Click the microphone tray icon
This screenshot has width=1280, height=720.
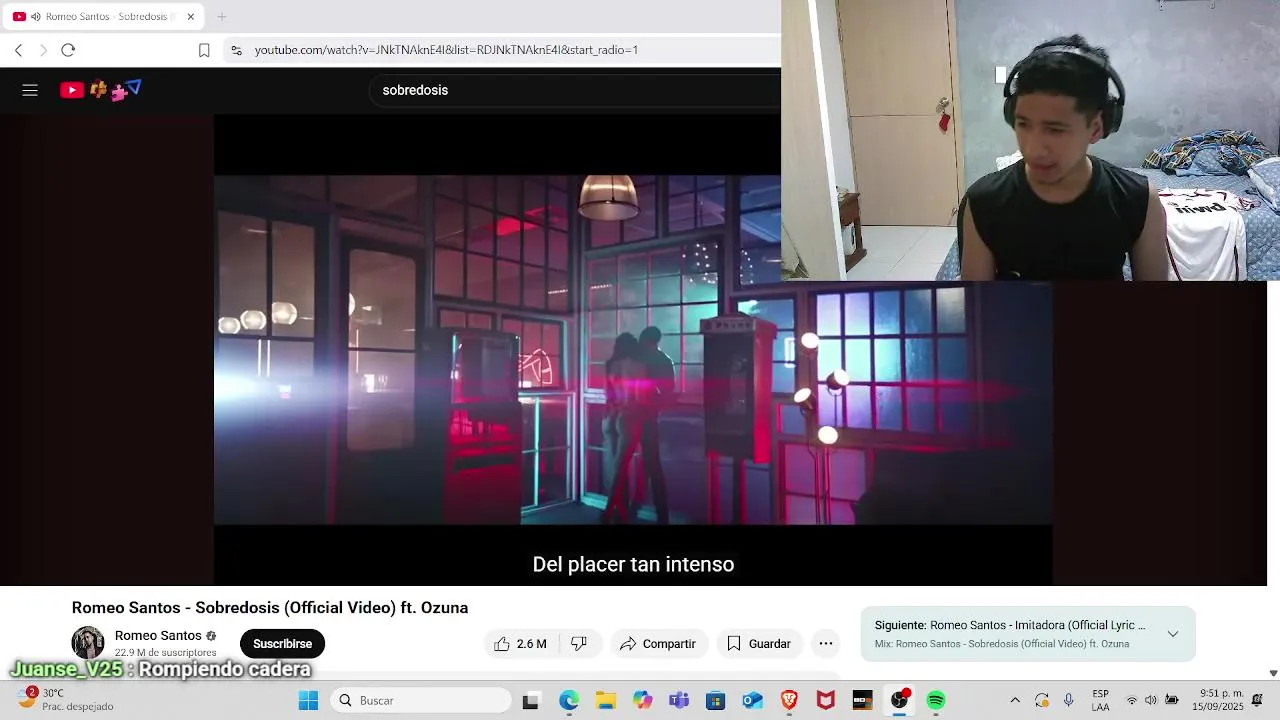(1069, 701)
